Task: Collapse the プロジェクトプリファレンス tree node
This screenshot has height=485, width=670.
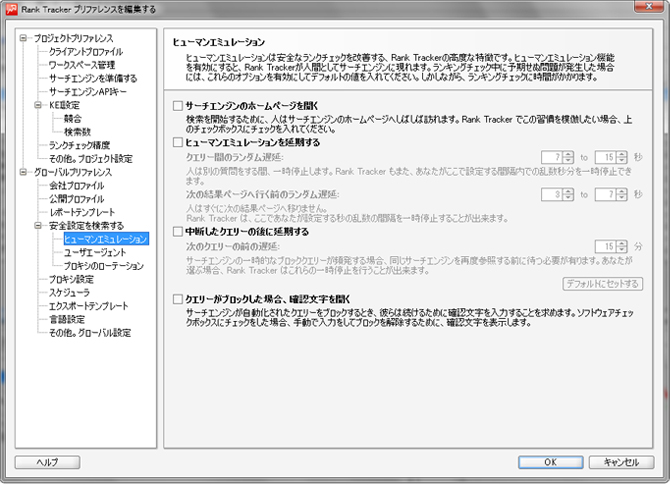Action: [x=23, y=38]
